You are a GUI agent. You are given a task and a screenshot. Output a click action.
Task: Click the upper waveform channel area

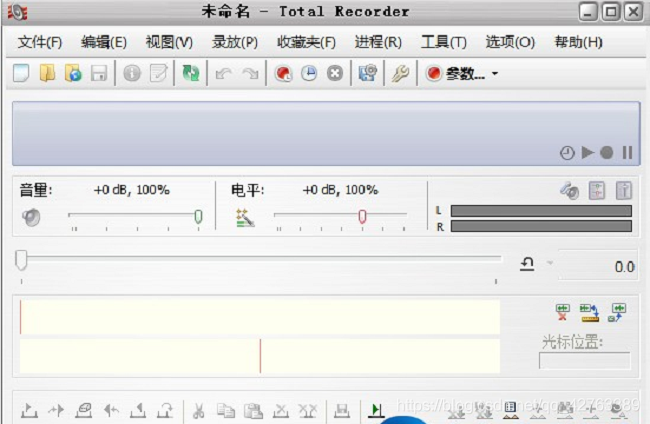(x=260, y=317)
